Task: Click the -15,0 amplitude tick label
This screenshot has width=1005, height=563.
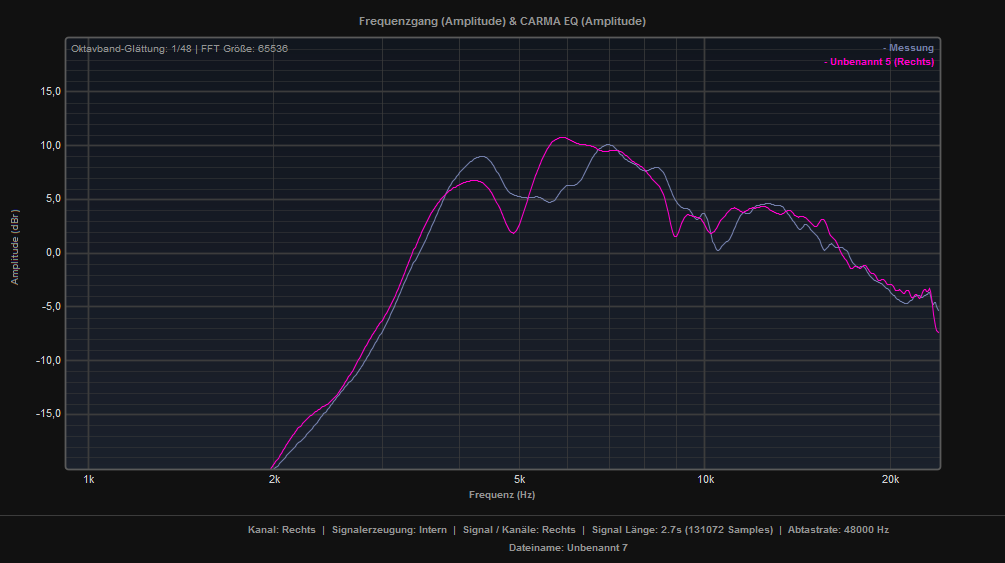Action: (47, 414)
